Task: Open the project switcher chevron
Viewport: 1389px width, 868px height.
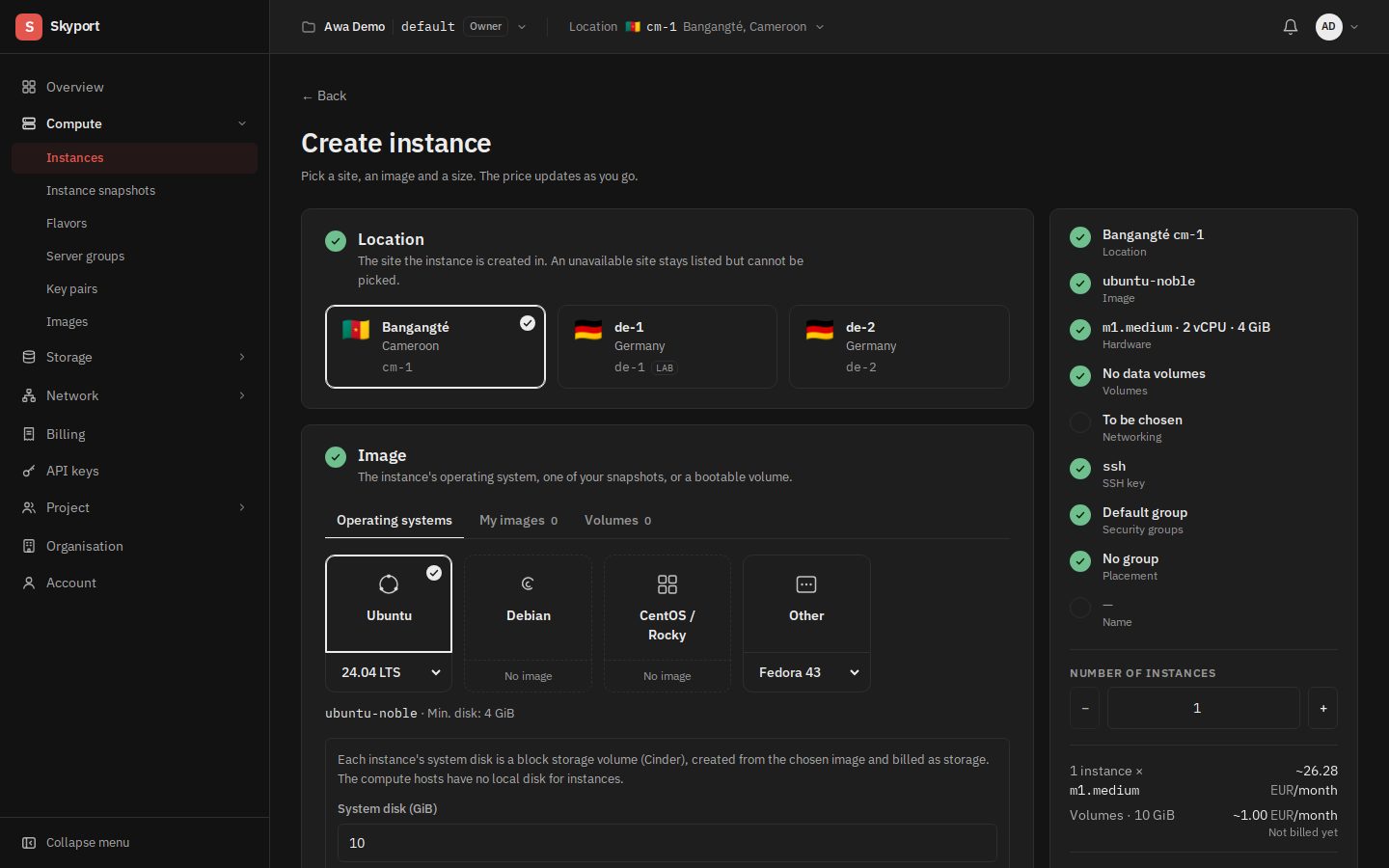Action: point(522,27)
